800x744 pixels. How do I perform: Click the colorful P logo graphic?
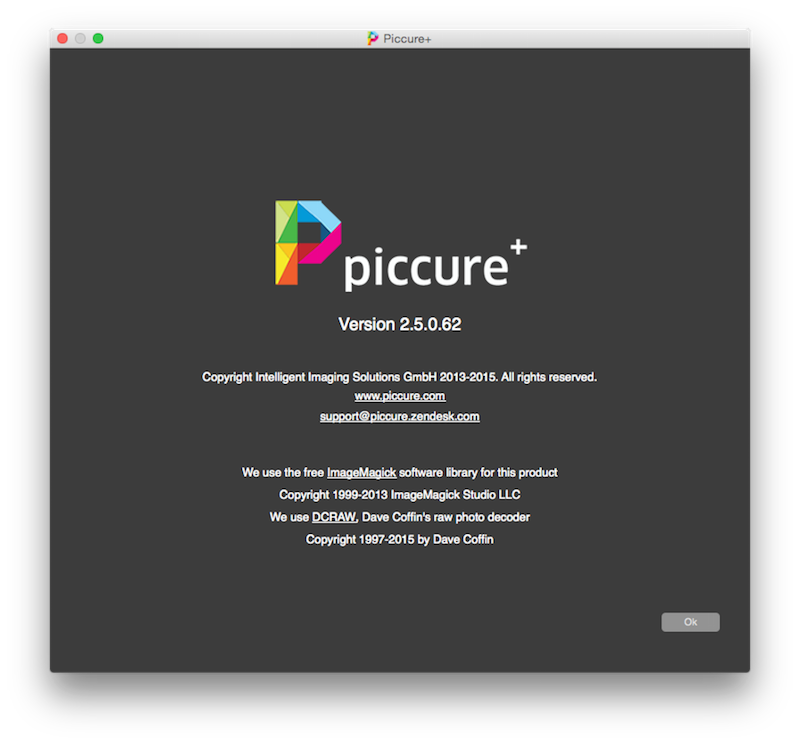point(308,242)
